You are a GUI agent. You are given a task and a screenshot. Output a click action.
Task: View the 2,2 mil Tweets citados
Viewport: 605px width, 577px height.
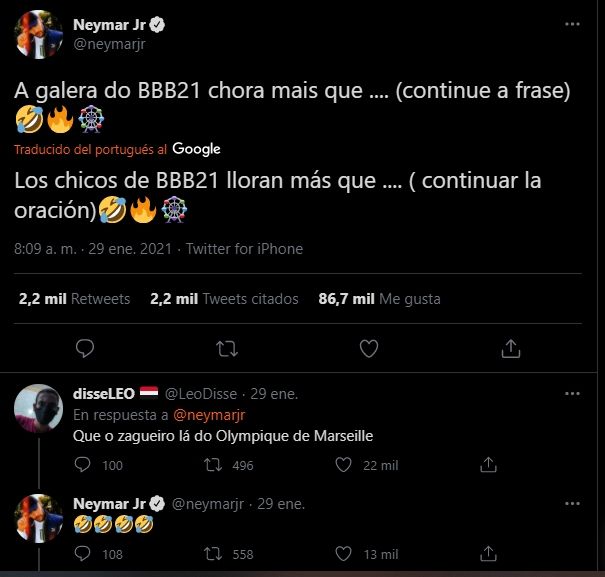click(x=224, y=298)
